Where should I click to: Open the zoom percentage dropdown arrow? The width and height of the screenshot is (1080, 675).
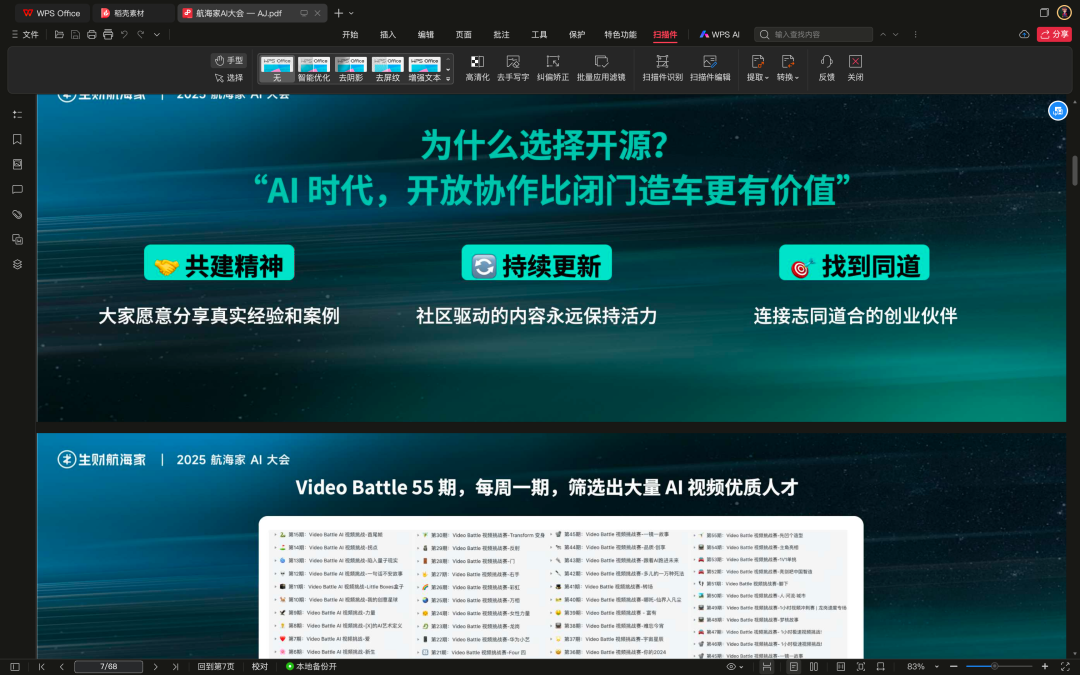936,667
